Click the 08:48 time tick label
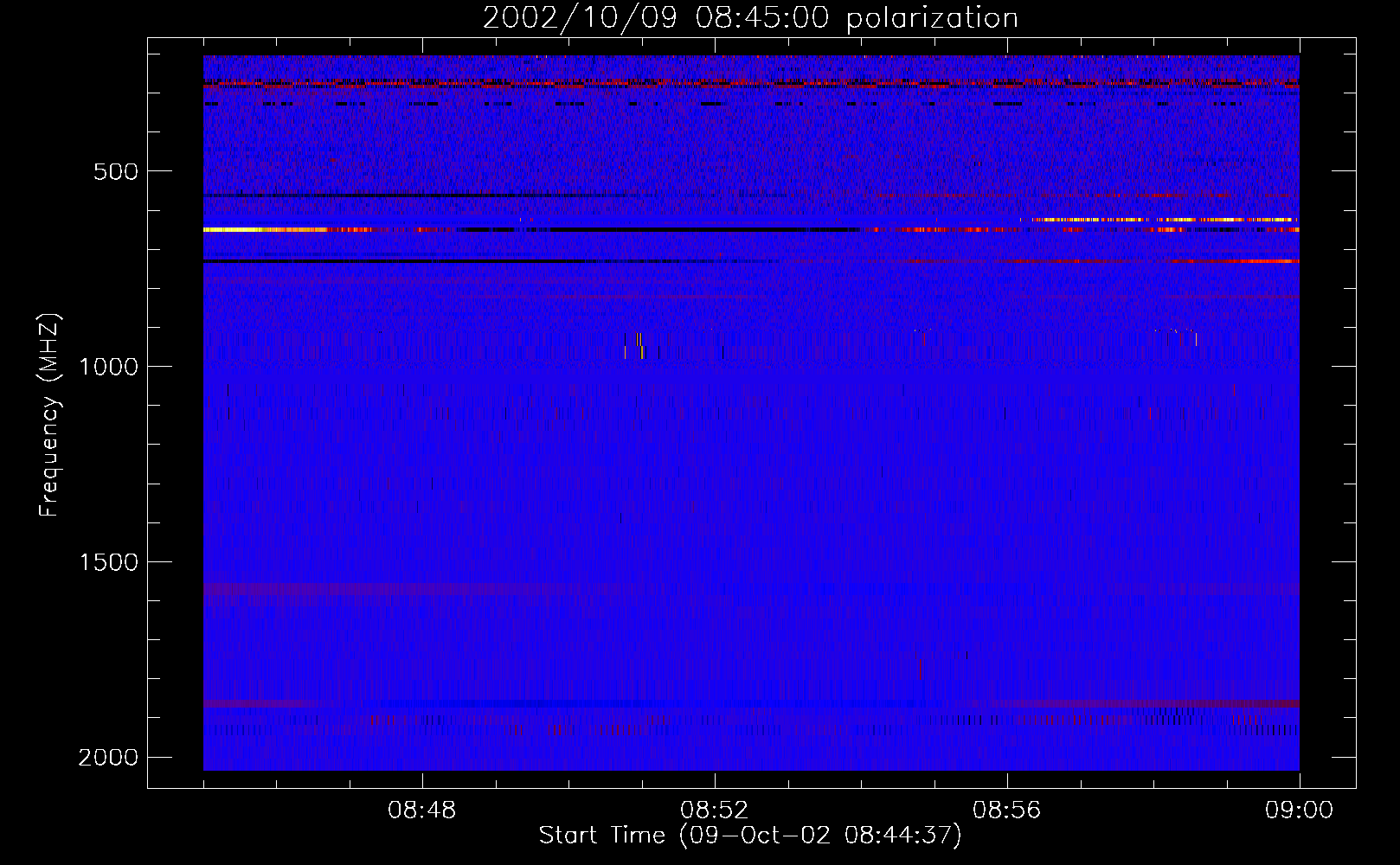This screenshot has width=1400, height=865. pyautogui.click(x=422, y=811)
